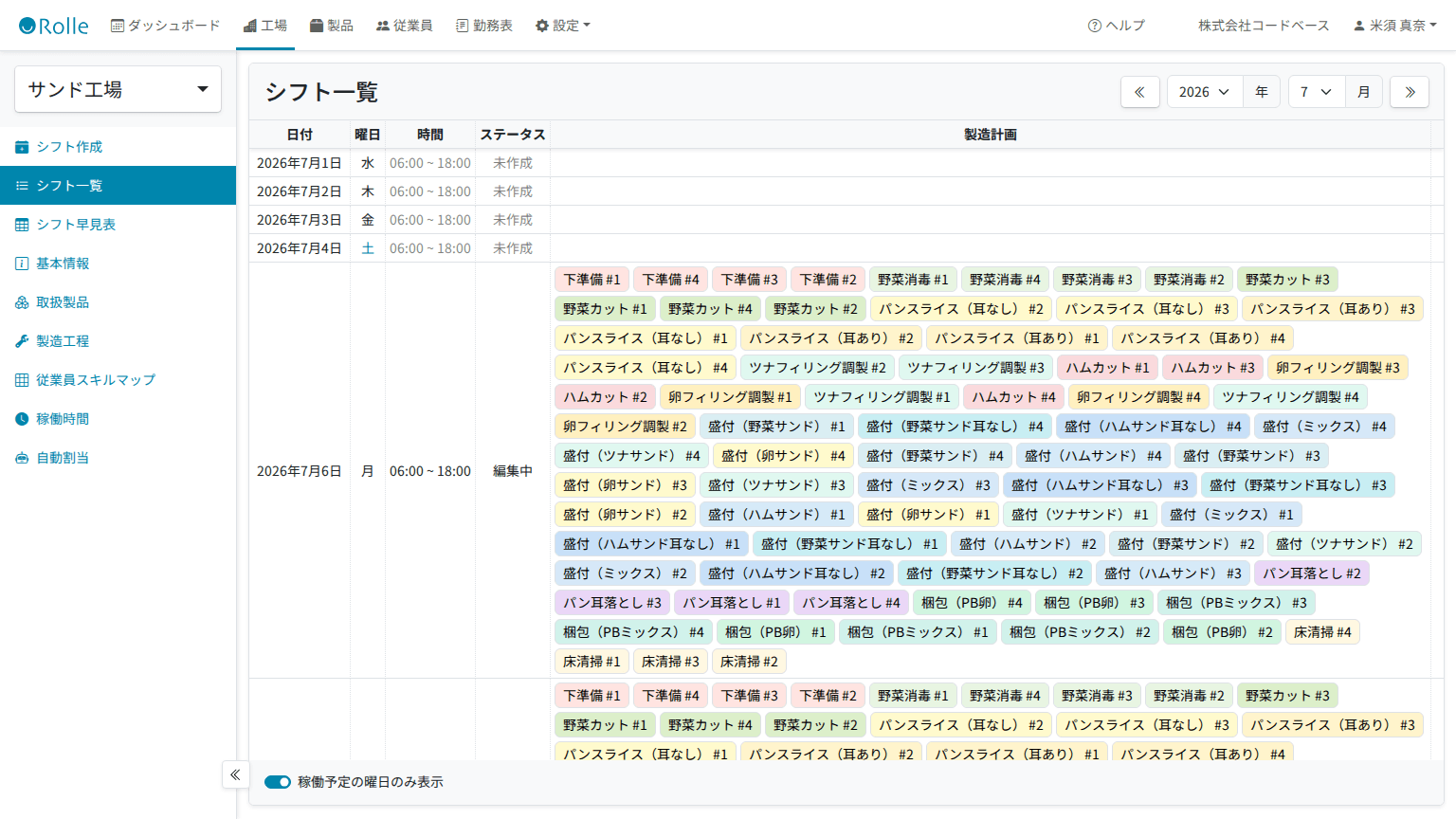Expand the 設定 dropdown menu

coord(563,26)
